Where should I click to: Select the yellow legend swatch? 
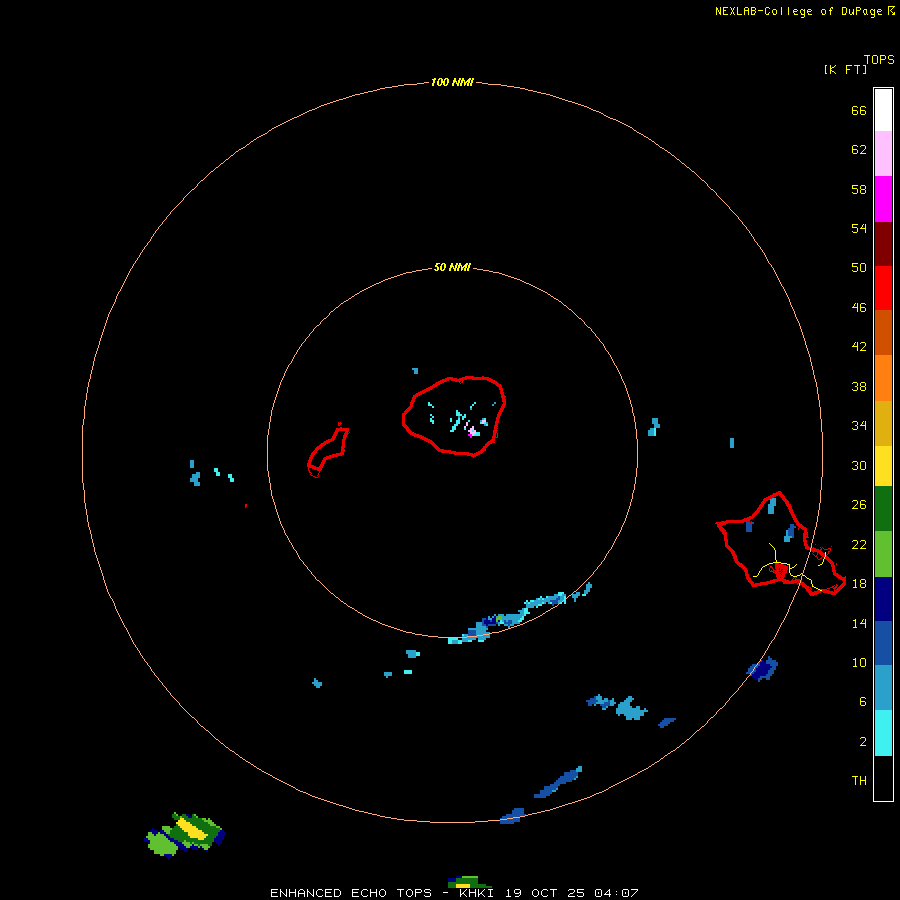pyautogui.click(x=883, y=466)
